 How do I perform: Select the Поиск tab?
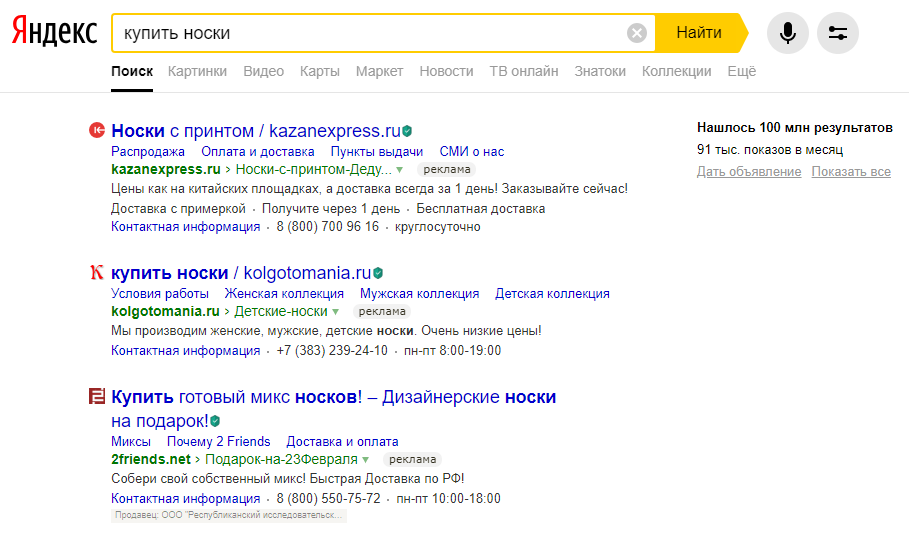(x=132, y=71)
